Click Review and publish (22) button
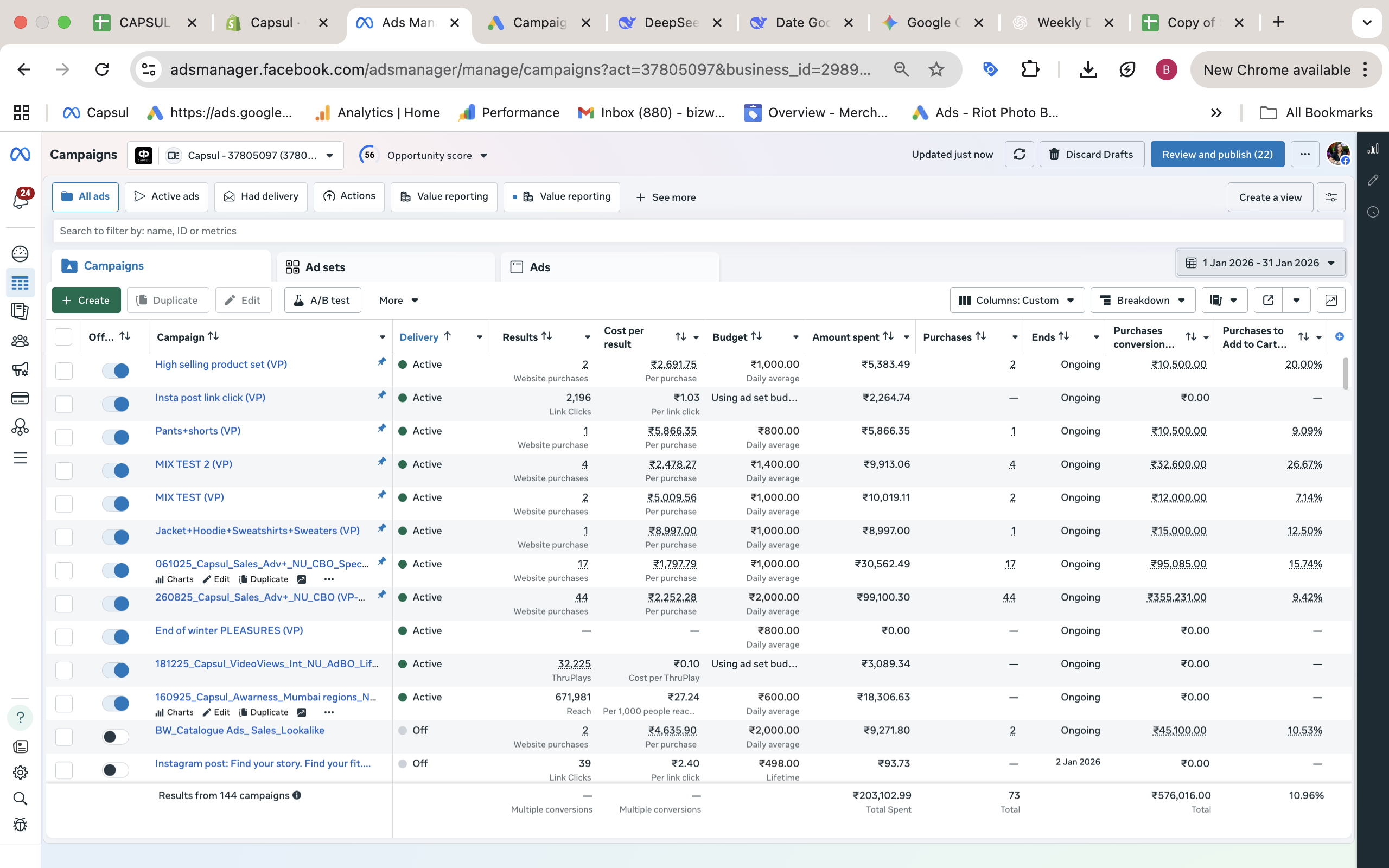Screen dimensions: 1389x868 point(1217,155)
